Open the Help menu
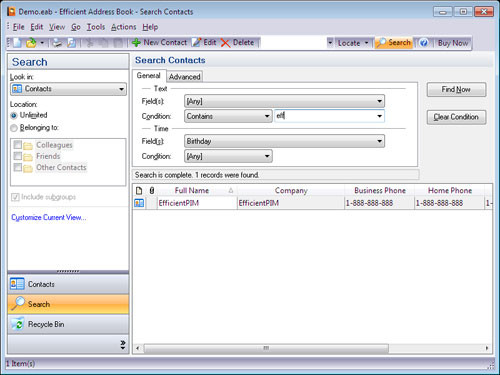Image resolution: width=500 pixels, height=375 pixels. [x=150, y=27]
